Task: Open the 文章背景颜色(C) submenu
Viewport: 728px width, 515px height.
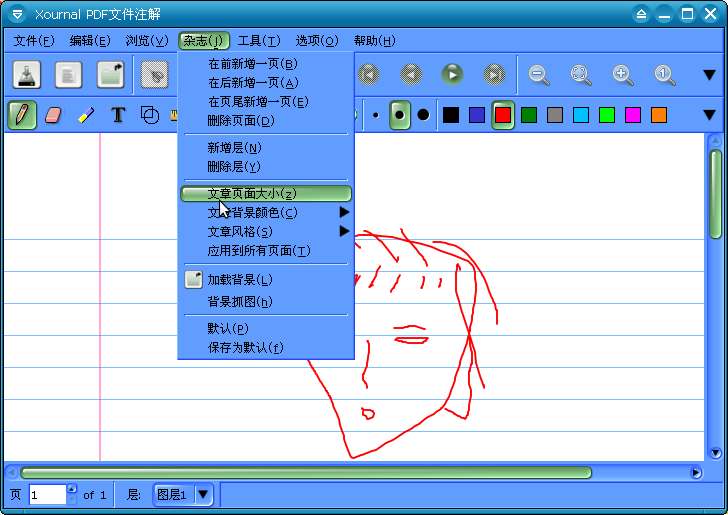Action: pyautogui.click(x=266, y=213)
